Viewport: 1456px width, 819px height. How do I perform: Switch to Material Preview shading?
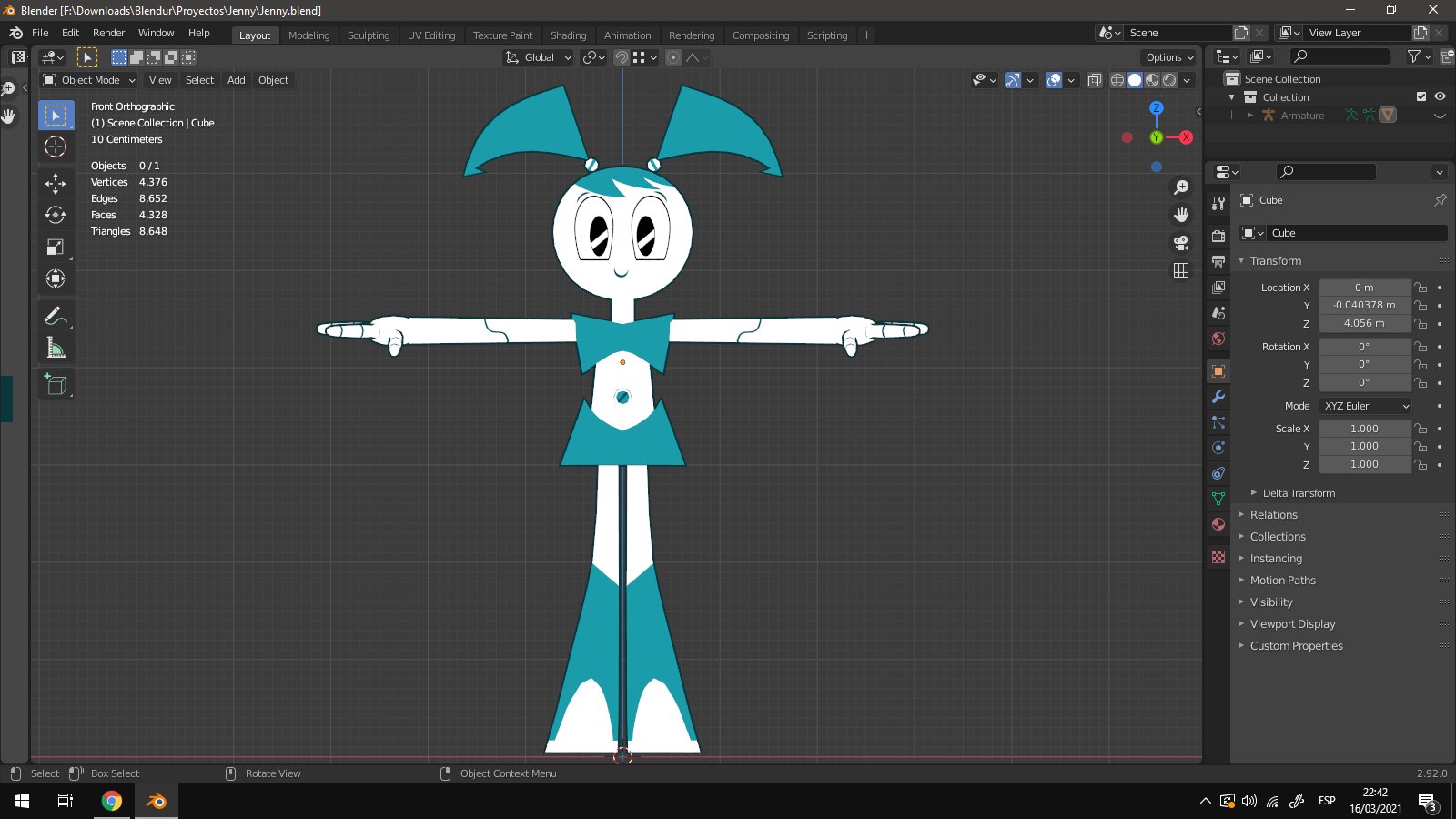[x=1152, y=80]
